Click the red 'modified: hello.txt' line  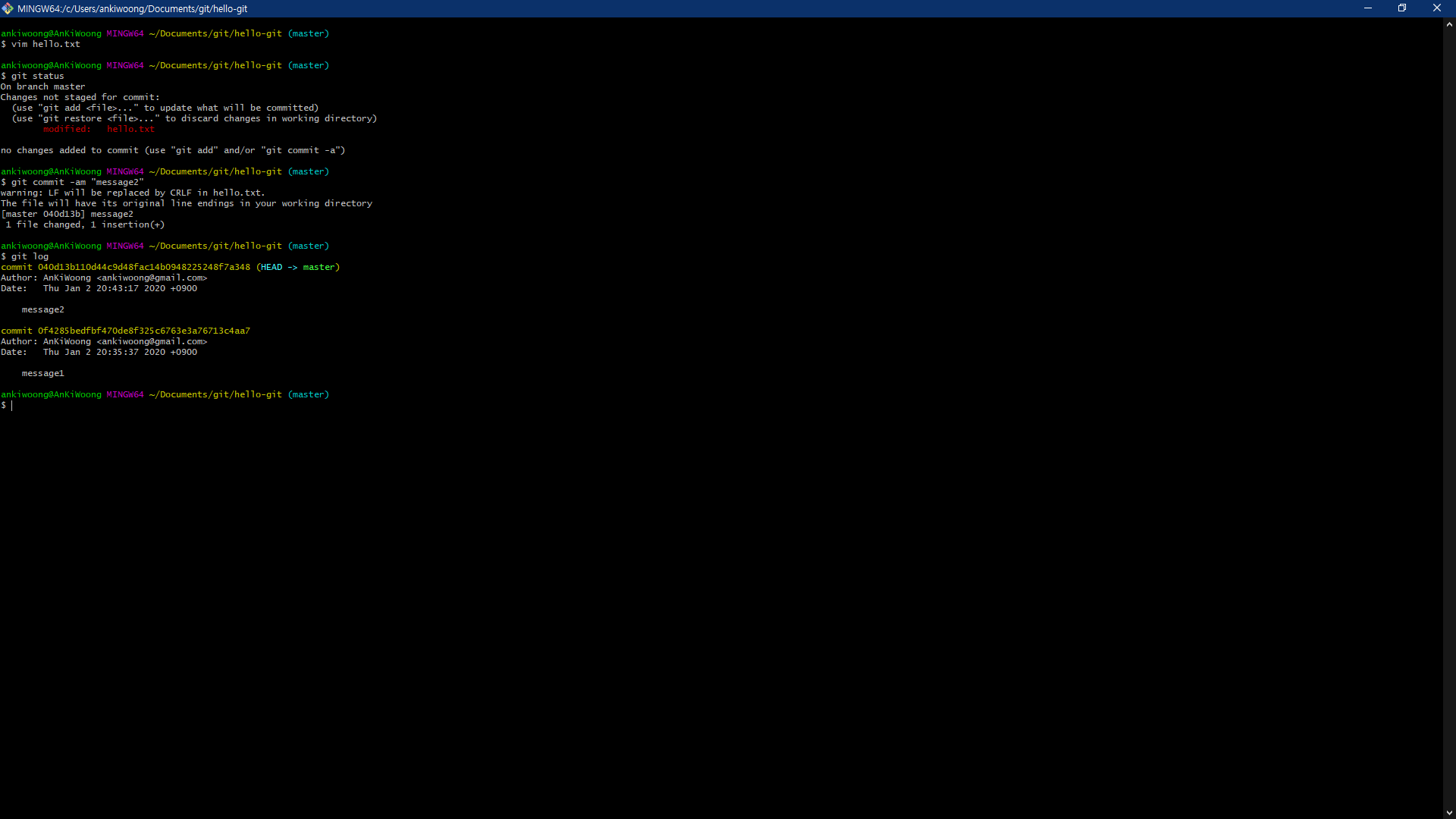tap(99, 129)
